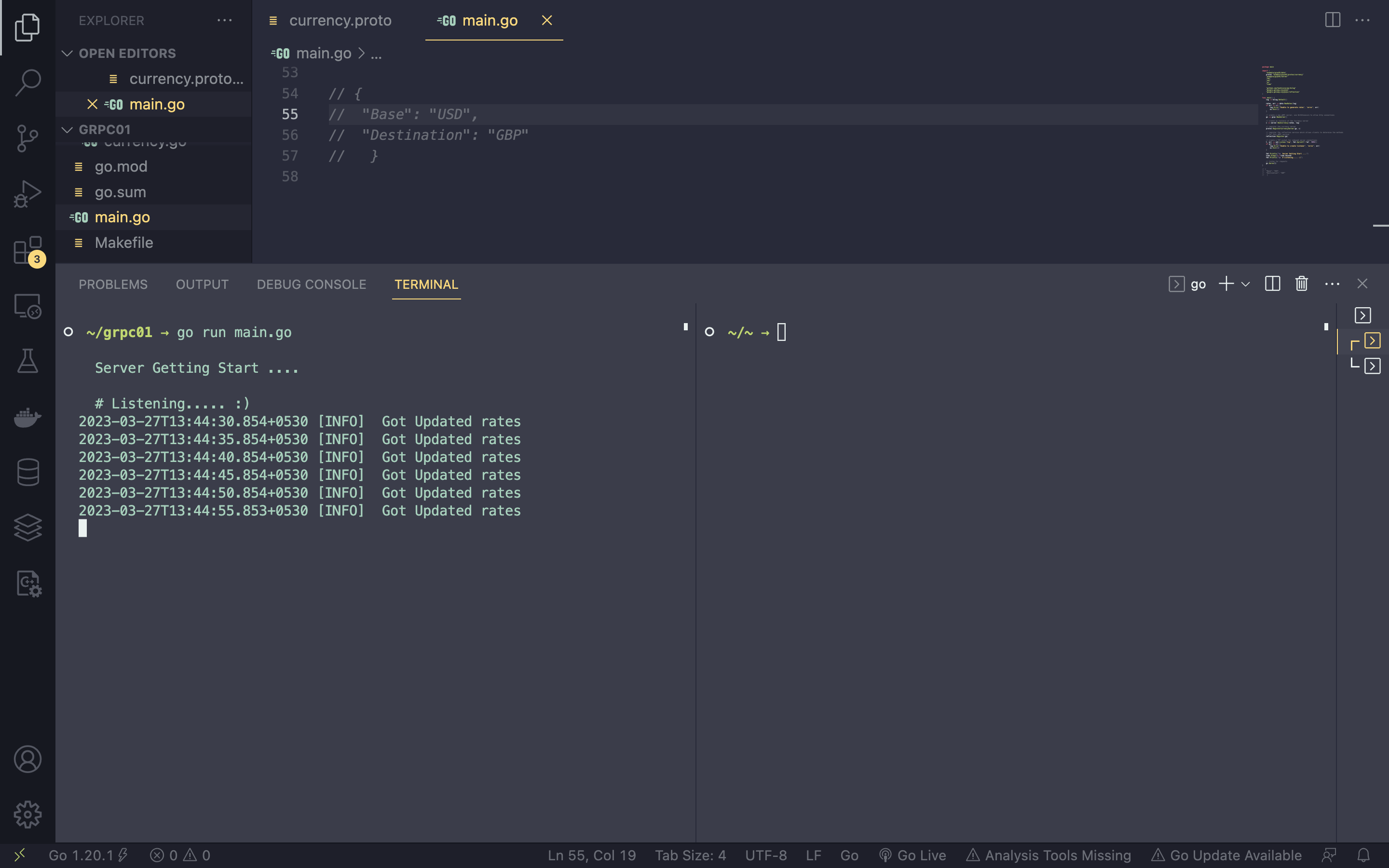Switch to the currency.proto editor tab

click(340, 20)
